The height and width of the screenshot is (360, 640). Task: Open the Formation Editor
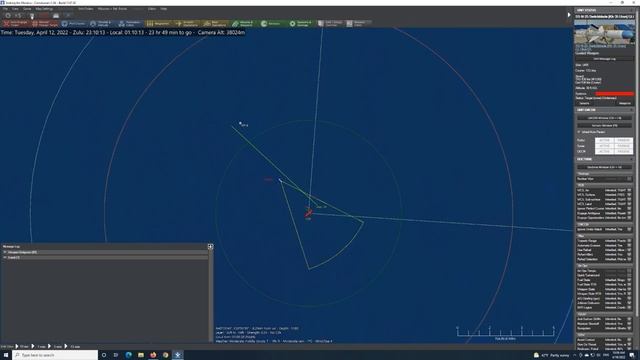130,24
